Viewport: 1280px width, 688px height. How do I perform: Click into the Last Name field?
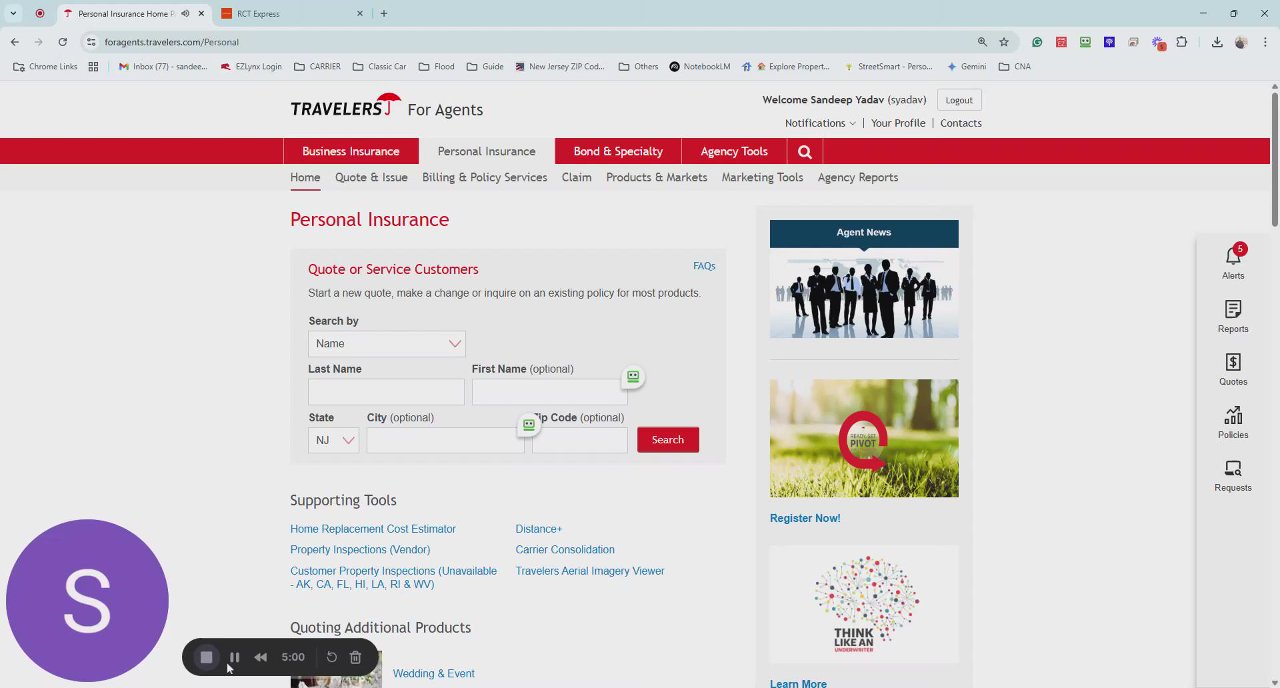386,391
